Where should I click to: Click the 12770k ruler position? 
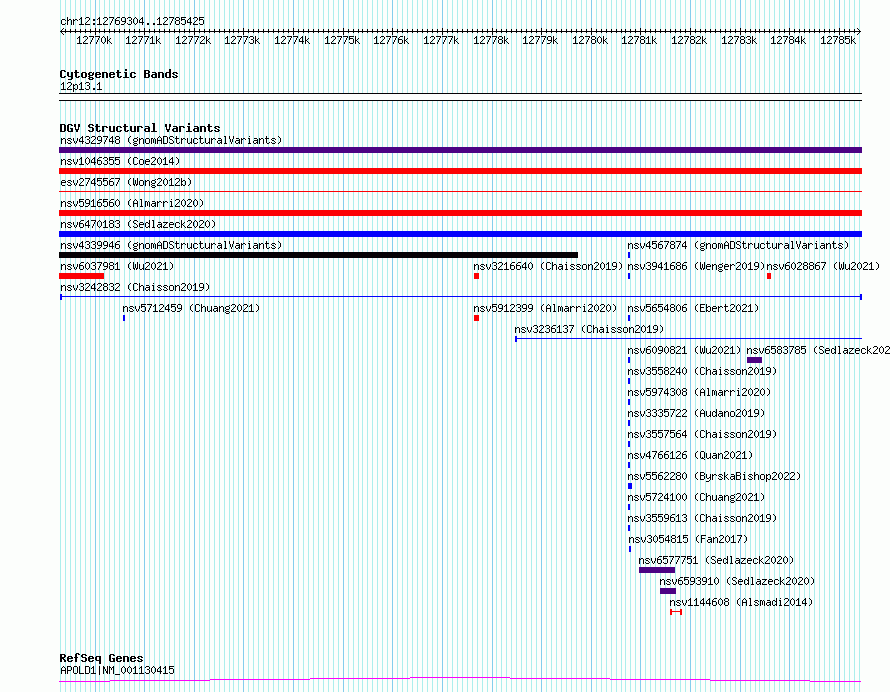[x=94, y=40]
